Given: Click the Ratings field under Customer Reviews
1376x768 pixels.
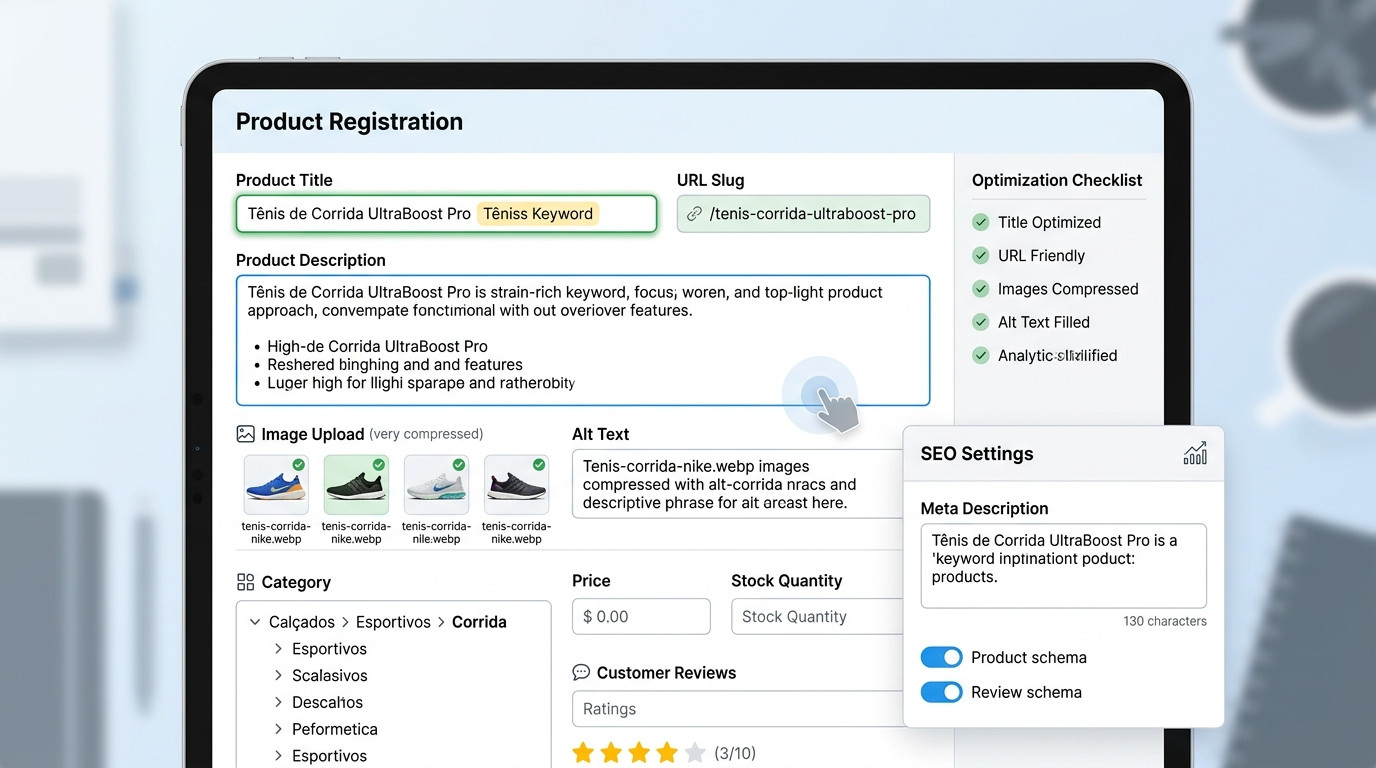Looking at the screenshot, I should pos(738,709).
